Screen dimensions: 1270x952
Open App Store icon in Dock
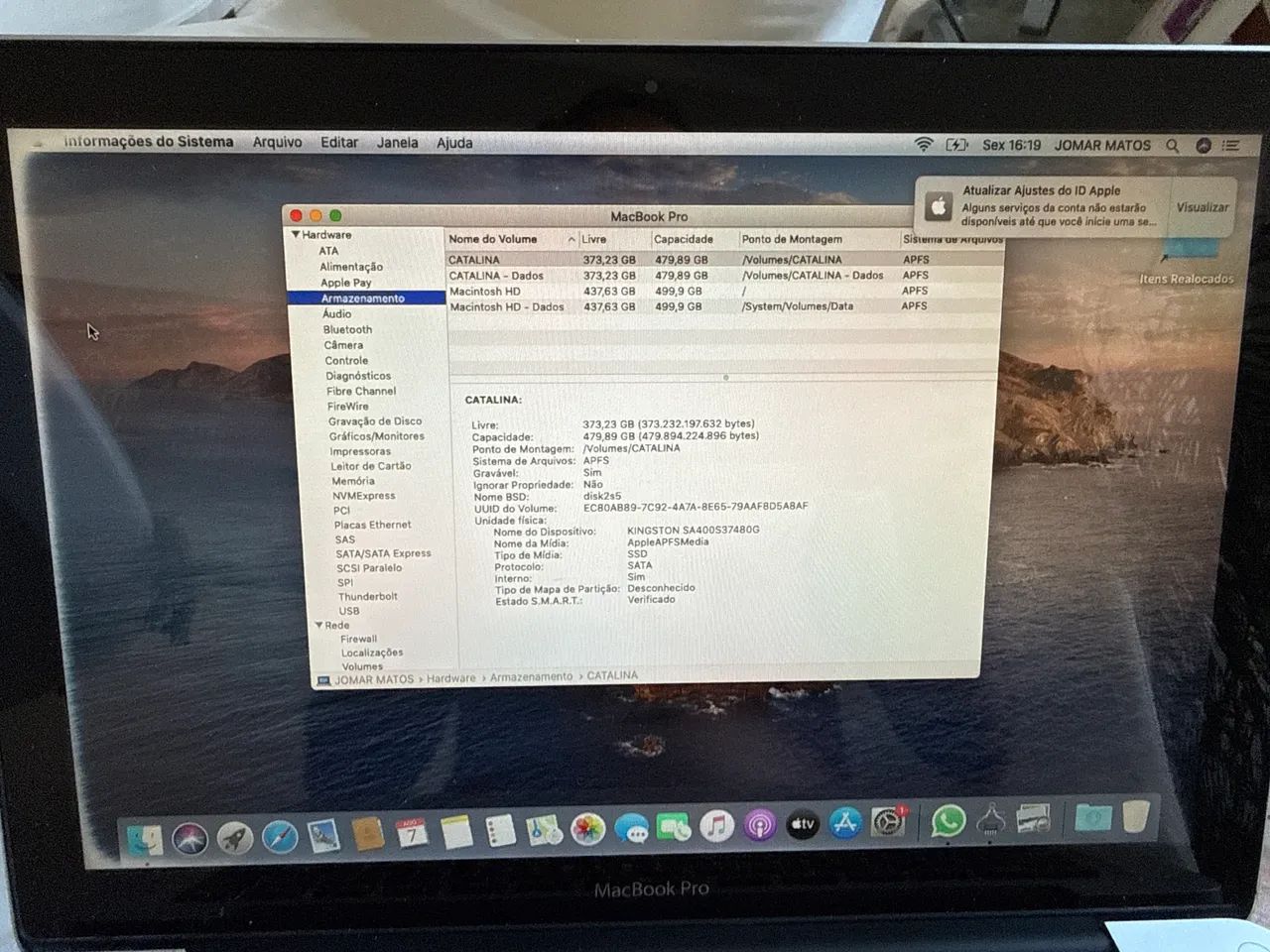click(845, 823)
